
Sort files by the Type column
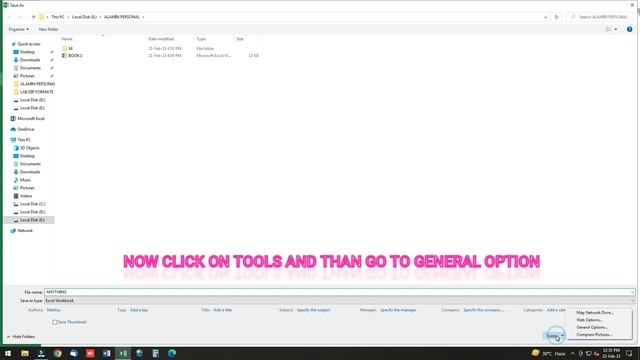[201, 39]
